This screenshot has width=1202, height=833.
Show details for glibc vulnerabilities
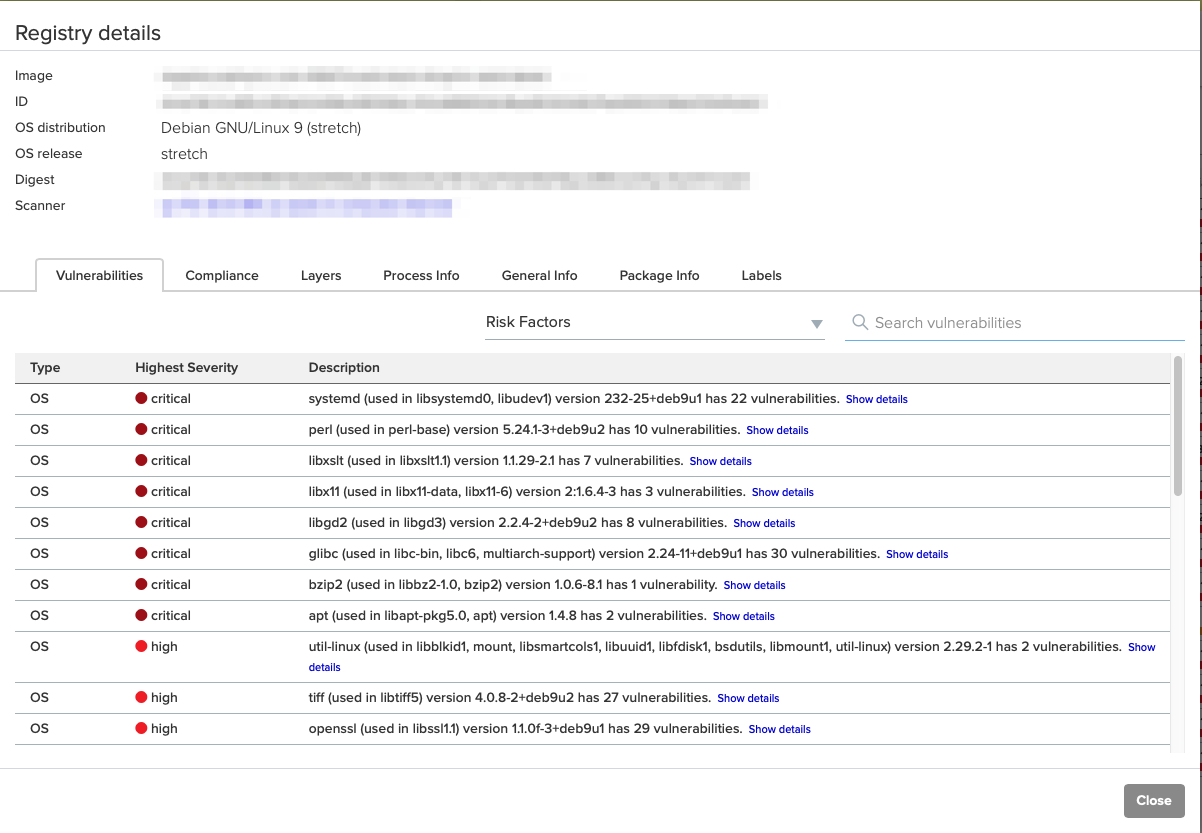pos(916,554)
